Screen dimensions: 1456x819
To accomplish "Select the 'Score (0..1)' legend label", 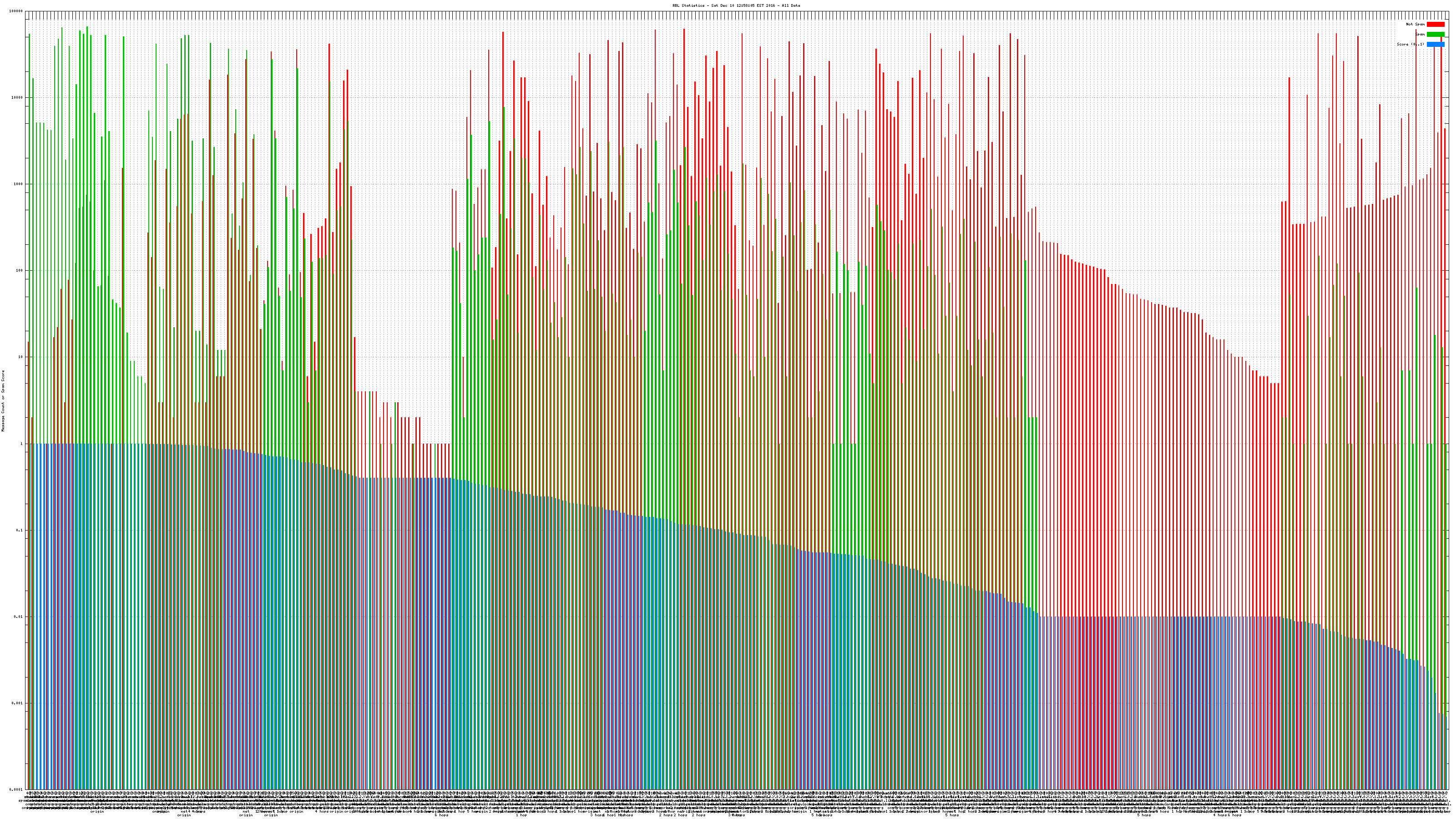I will point(1410,44).
